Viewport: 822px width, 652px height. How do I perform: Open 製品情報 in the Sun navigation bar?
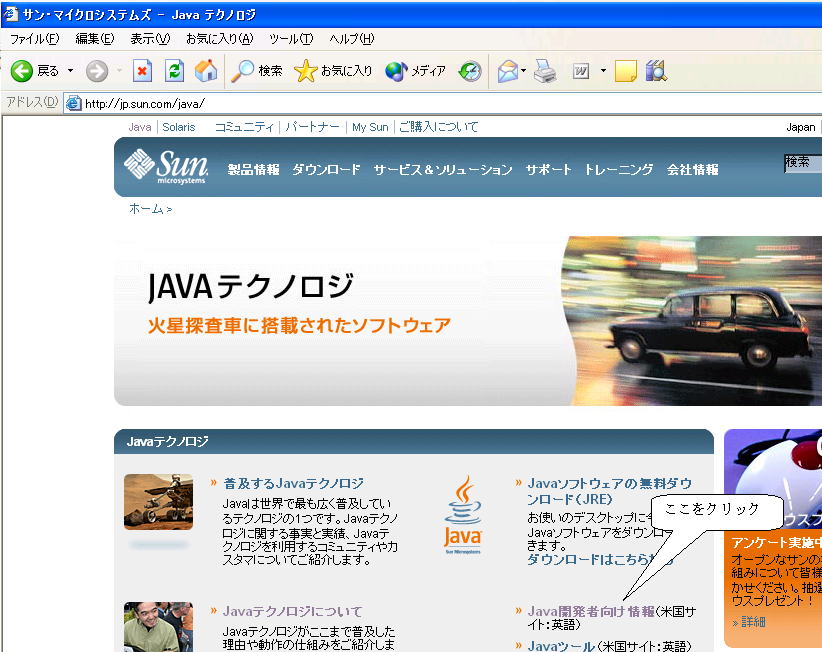pyautogui.click(x=254, y=169)
